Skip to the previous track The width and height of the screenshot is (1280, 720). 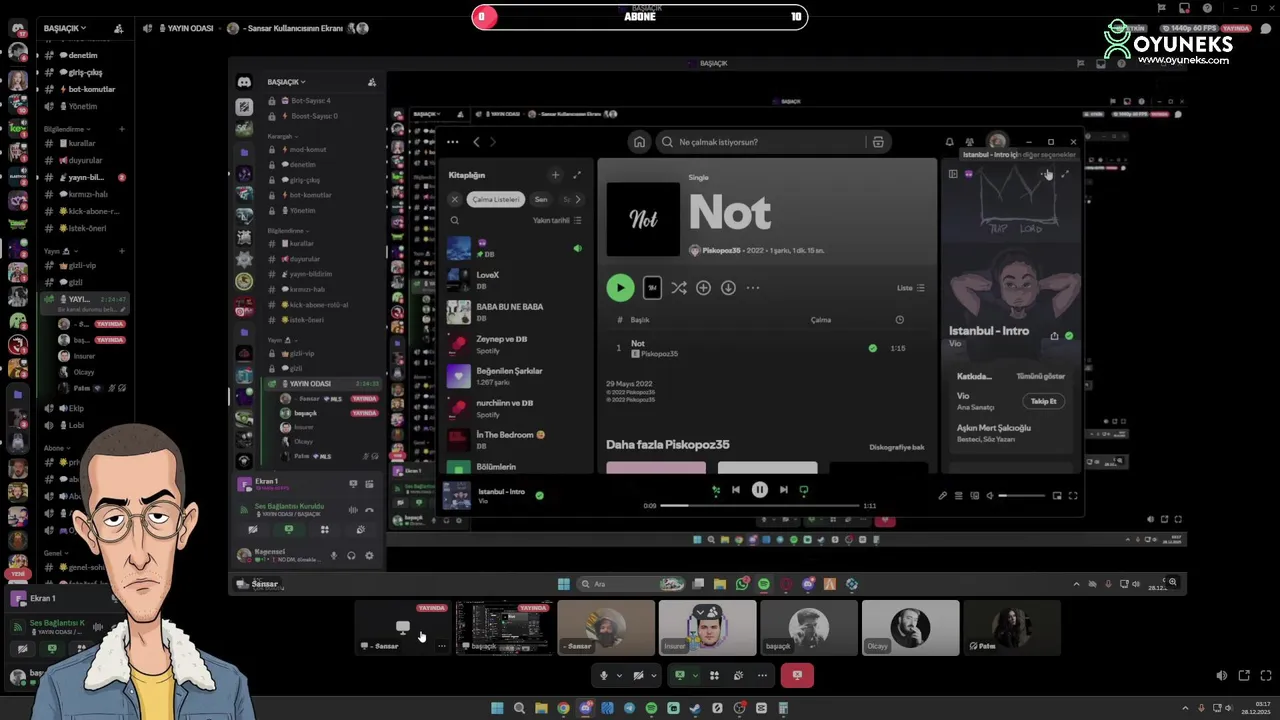(x=736, y=490)
